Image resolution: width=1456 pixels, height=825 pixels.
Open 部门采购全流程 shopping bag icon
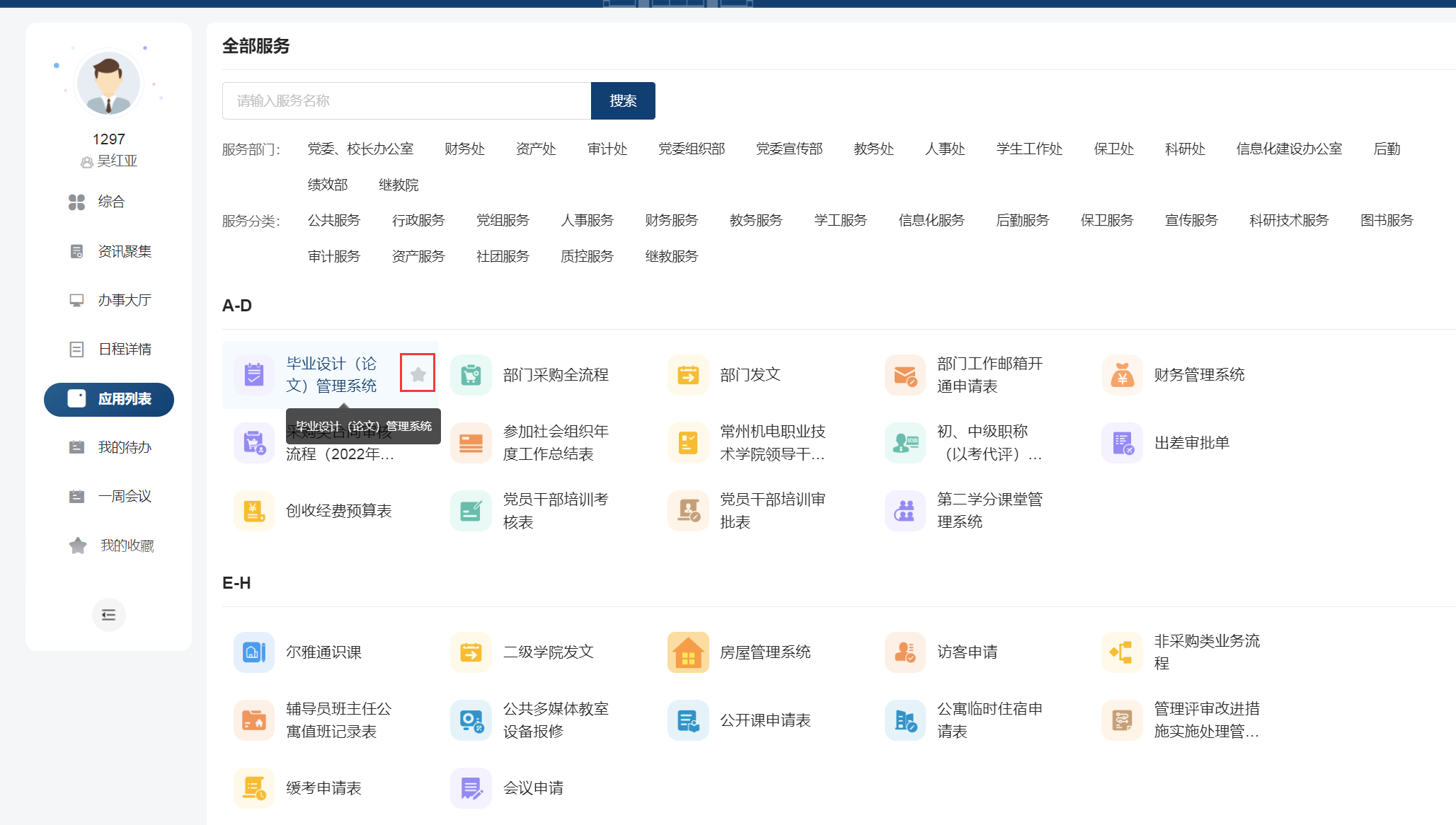coord(471,374)
